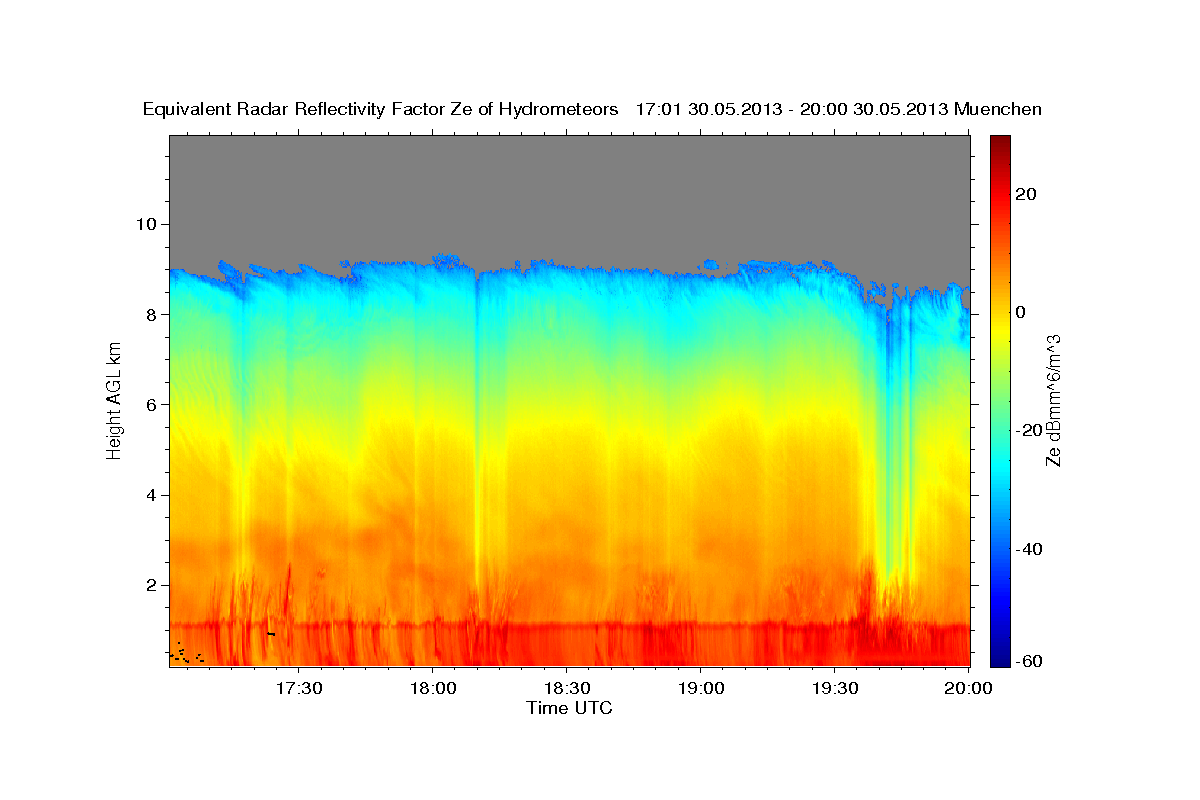Click the colorbar value label -20
This screenshot has height=800, width=1200.
pos(1031,430)
